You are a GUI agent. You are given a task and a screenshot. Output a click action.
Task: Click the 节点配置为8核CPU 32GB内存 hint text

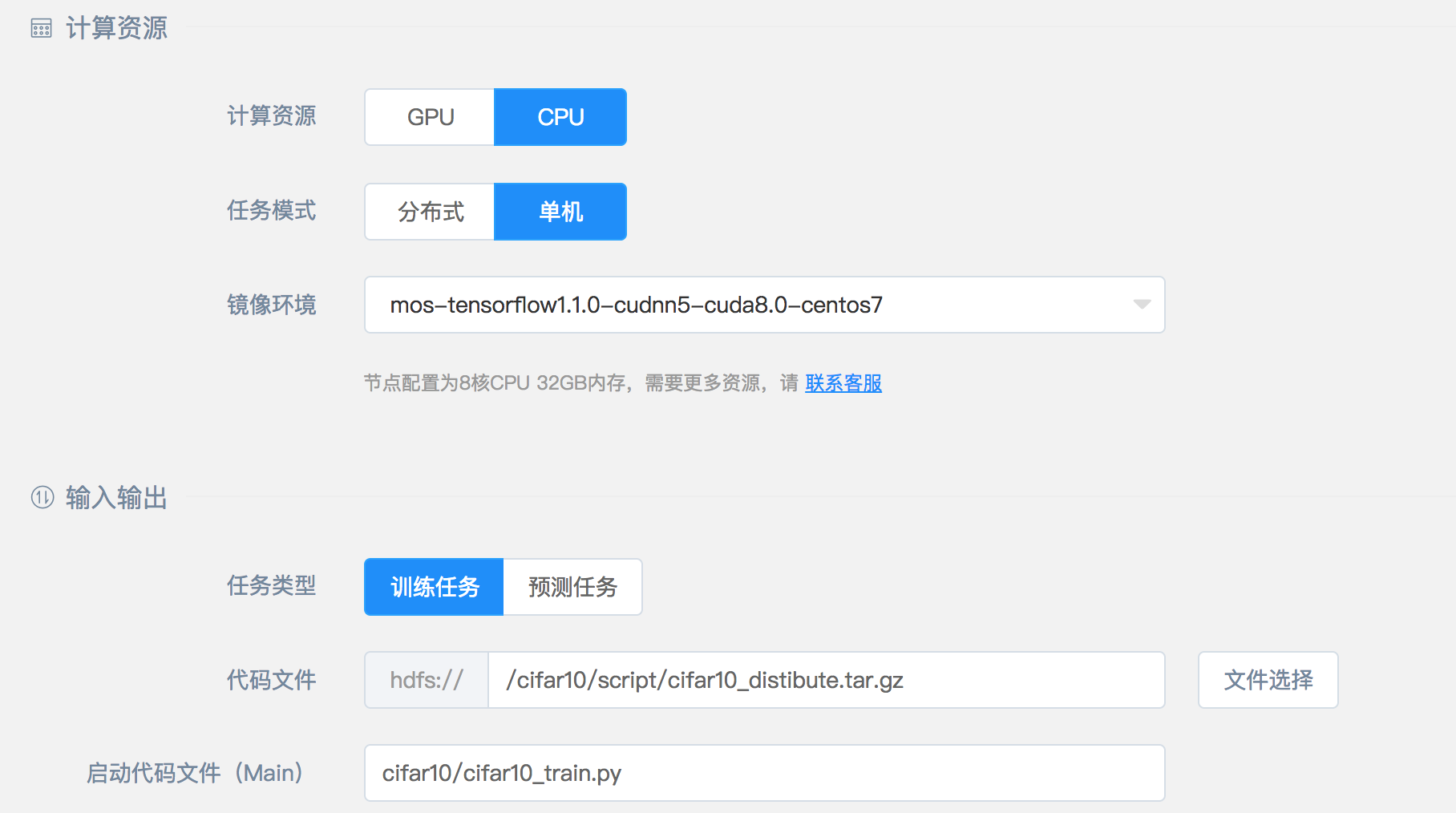coord(495,383)
